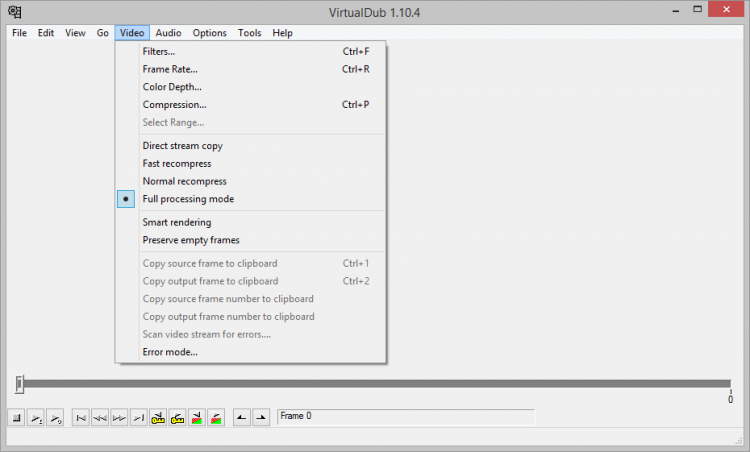This screenshot has width=750, height=452.
Task: Click the VirtualDub gear icon in title bar
Action: (15, 11)
